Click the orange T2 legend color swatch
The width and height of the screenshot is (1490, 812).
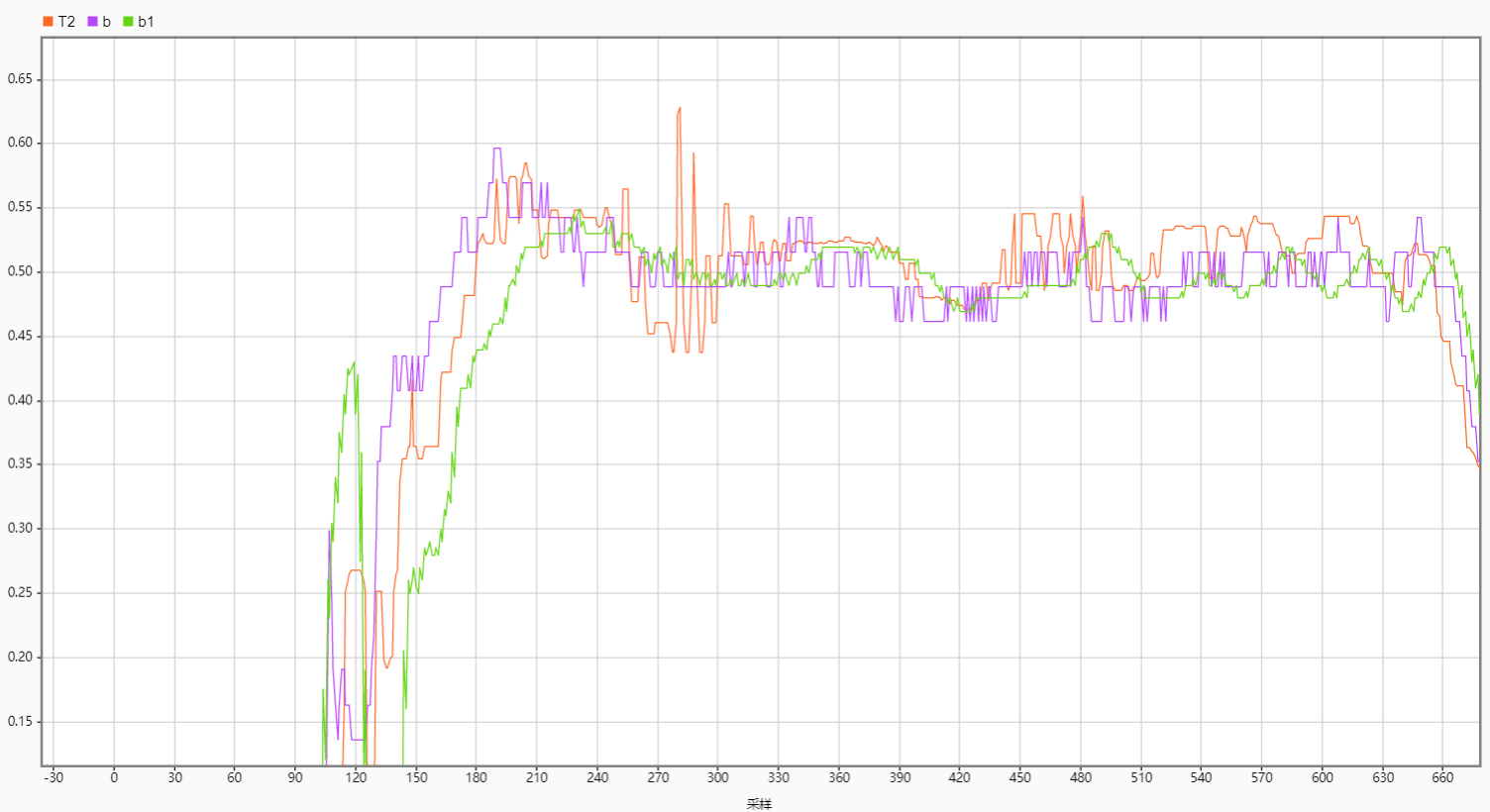(x=48, y=22)
